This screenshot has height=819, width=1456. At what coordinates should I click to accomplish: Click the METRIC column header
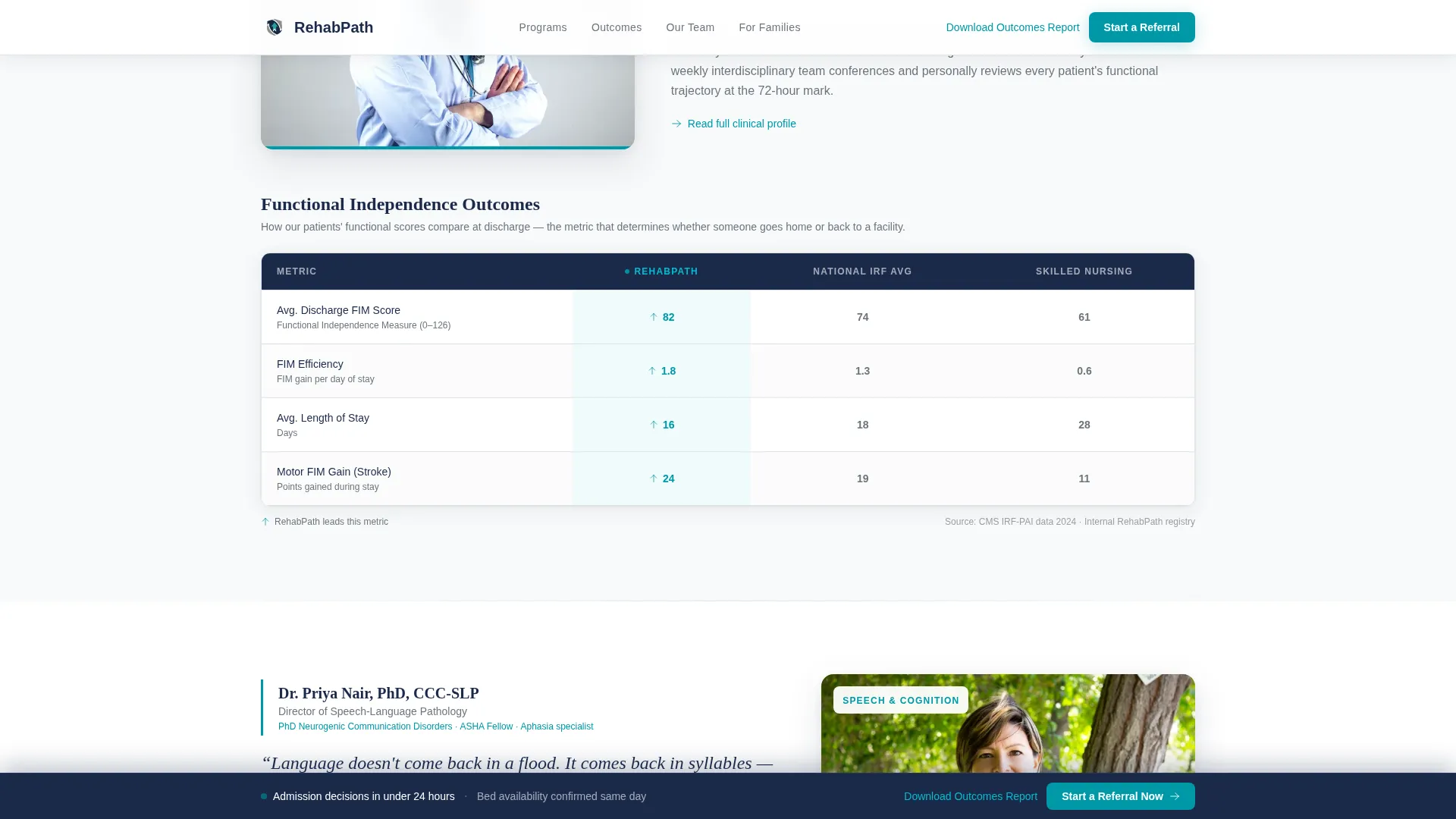[x=297, y=271]
